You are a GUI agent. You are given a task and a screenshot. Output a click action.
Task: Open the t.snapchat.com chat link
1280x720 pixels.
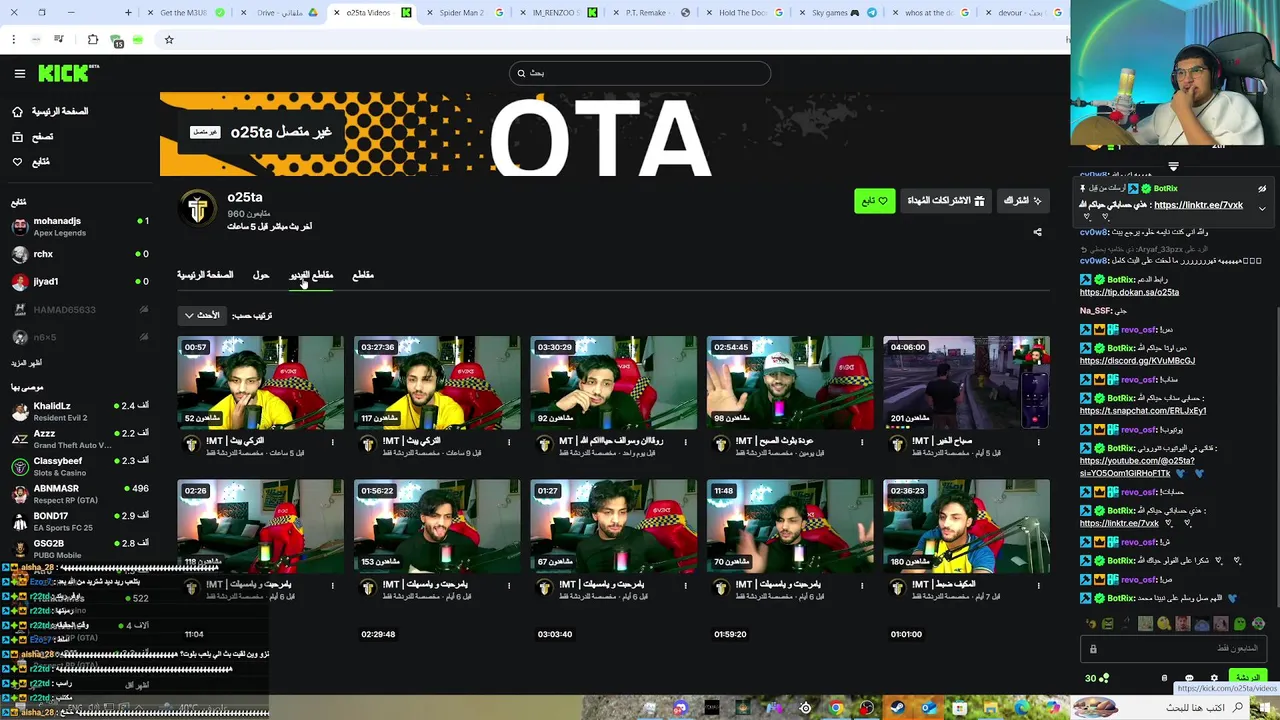(1143, 410)
